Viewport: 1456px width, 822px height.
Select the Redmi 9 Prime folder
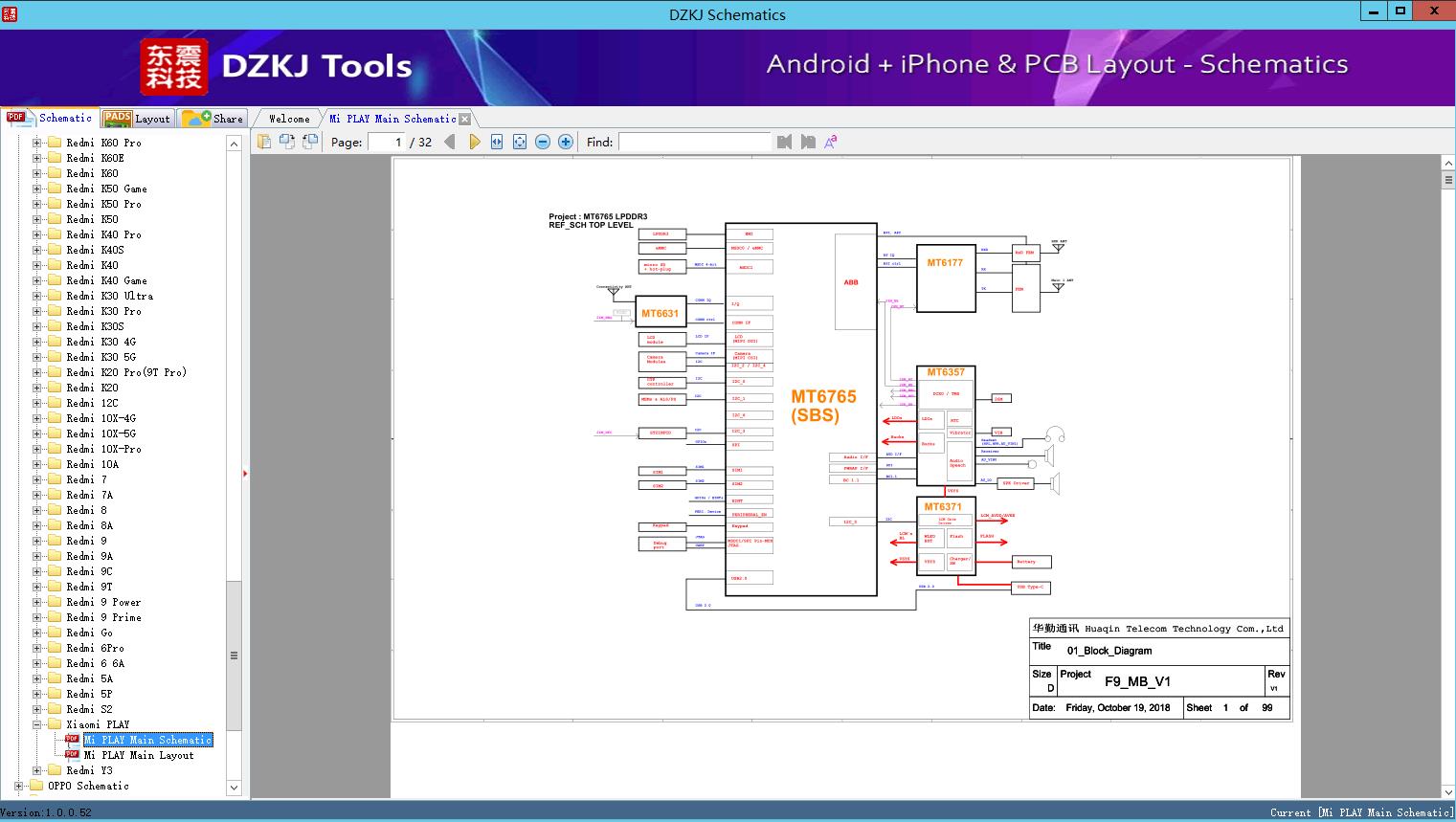pos(103,617)
